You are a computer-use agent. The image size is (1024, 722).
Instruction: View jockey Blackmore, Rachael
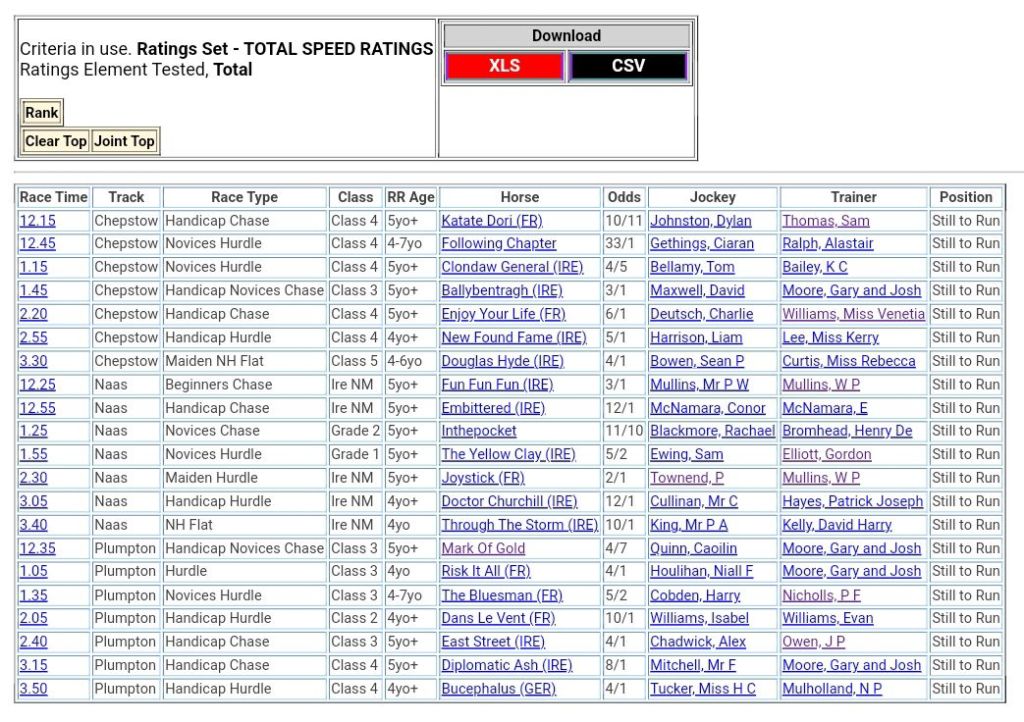[x=712, y=431]
